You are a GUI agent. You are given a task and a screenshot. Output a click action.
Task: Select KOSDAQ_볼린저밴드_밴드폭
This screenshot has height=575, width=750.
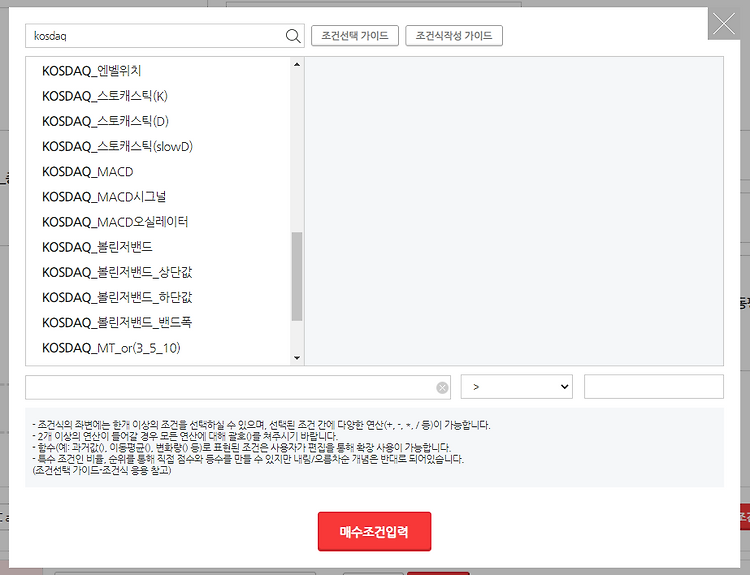pos(117,322)
